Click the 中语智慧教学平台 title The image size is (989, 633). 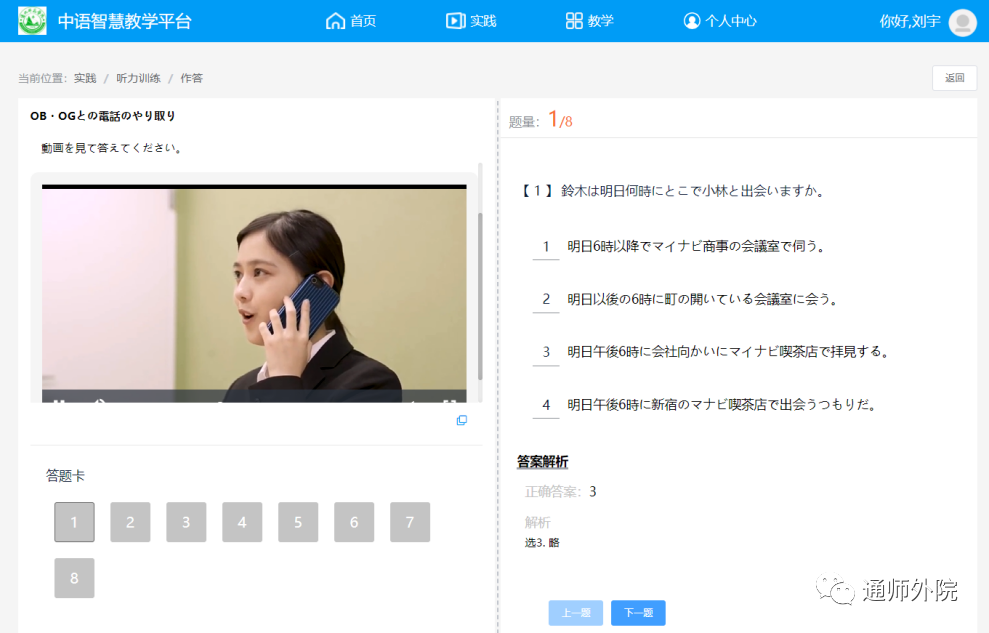coord(125,21)
